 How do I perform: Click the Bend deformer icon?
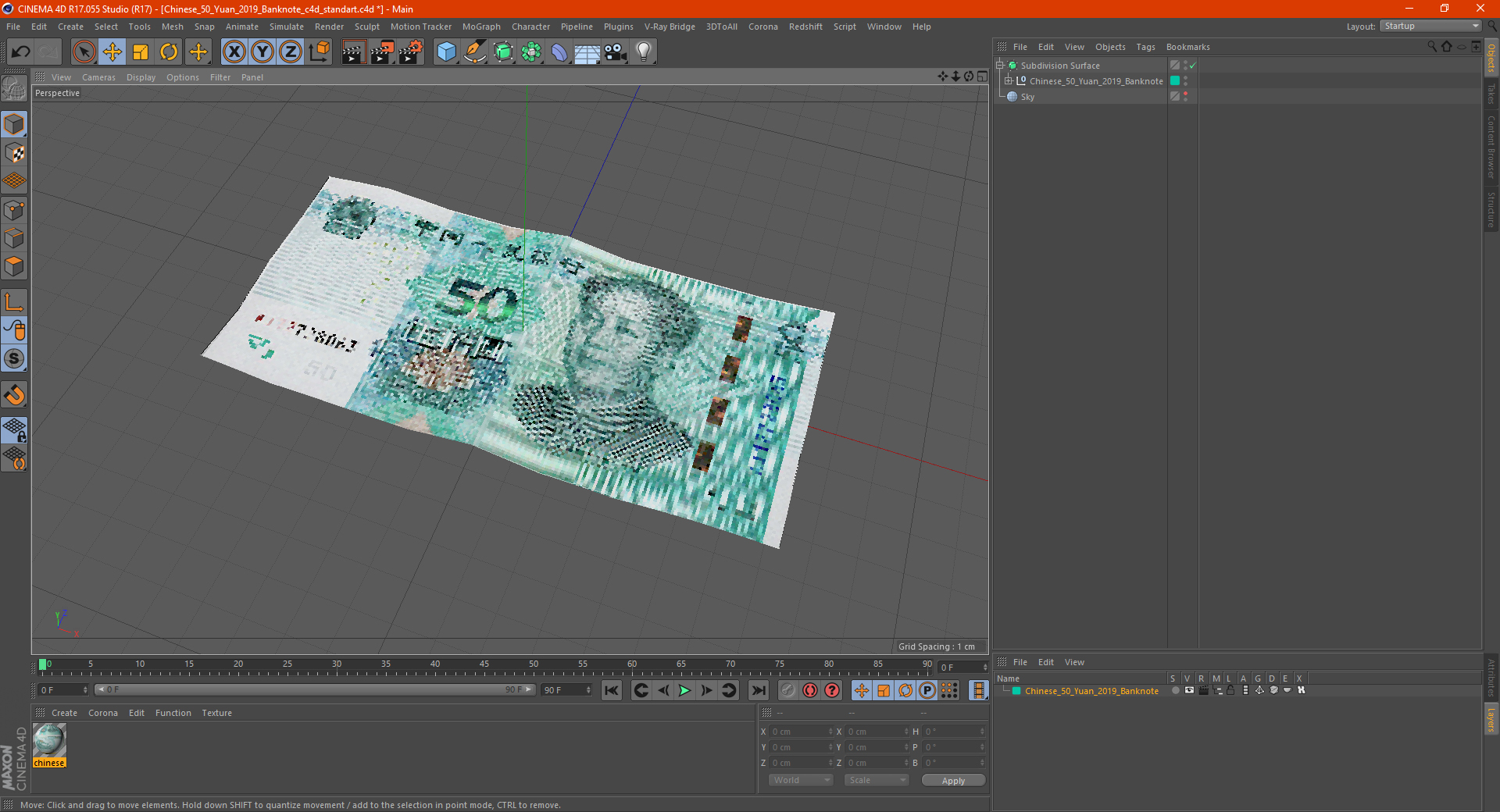[559, 52]
